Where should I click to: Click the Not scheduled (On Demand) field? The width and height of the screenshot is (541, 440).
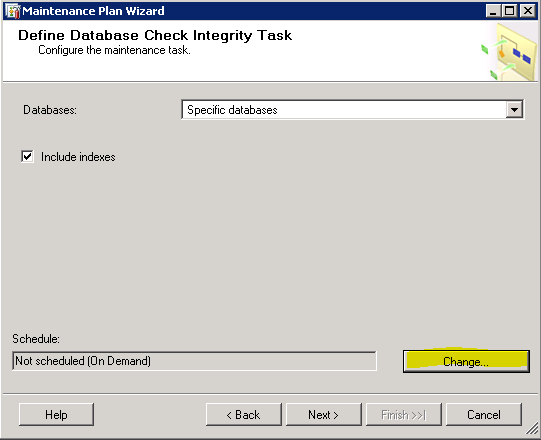click(x=194, y=361)
